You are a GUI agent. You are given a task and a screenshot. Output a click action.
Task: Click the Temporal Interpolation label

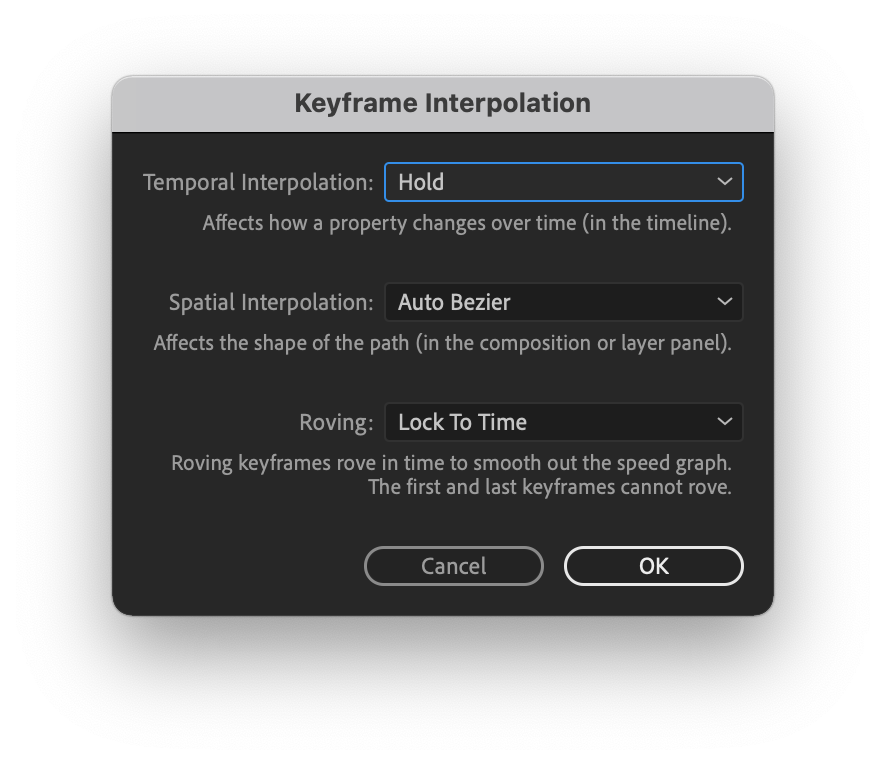pyautogui.click(x=258, y=183)
